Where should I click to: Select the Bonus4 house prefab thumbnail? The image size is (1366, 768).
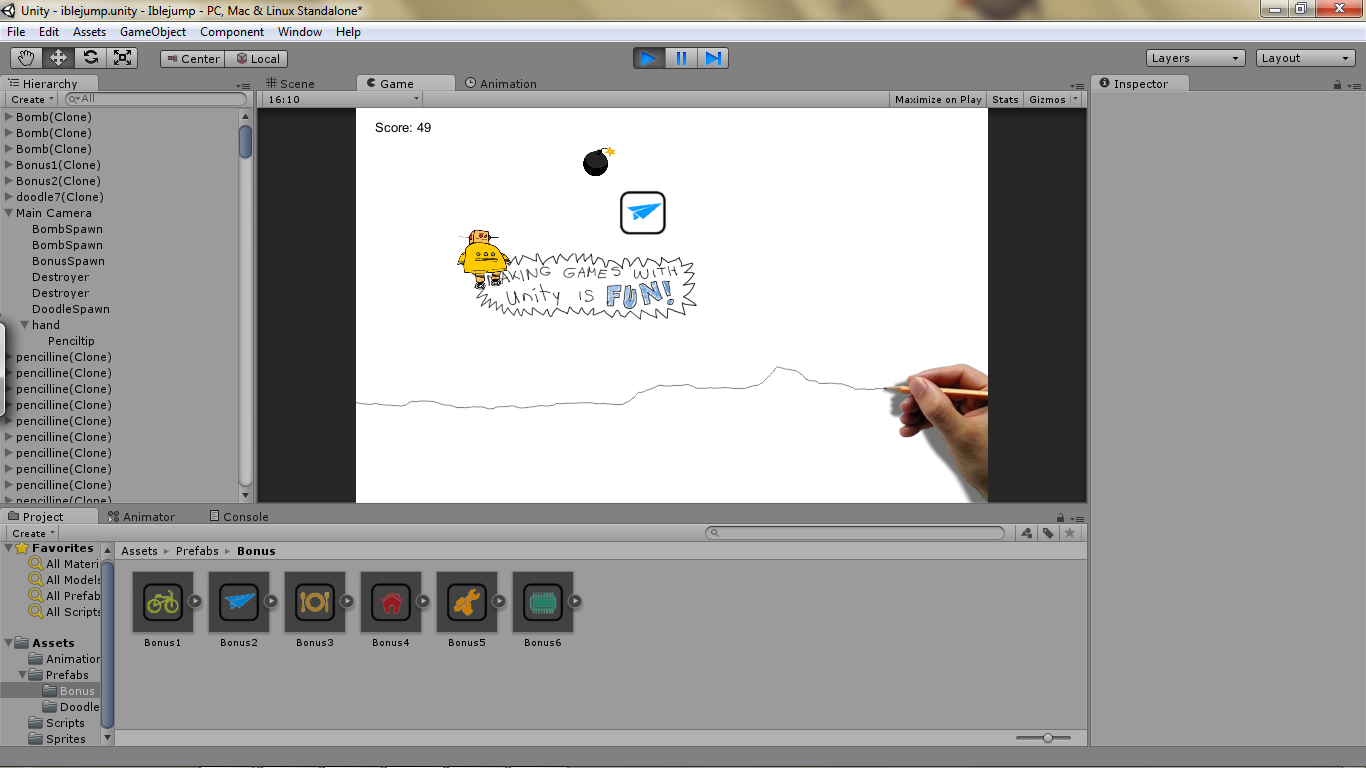[x=391, y=602]
